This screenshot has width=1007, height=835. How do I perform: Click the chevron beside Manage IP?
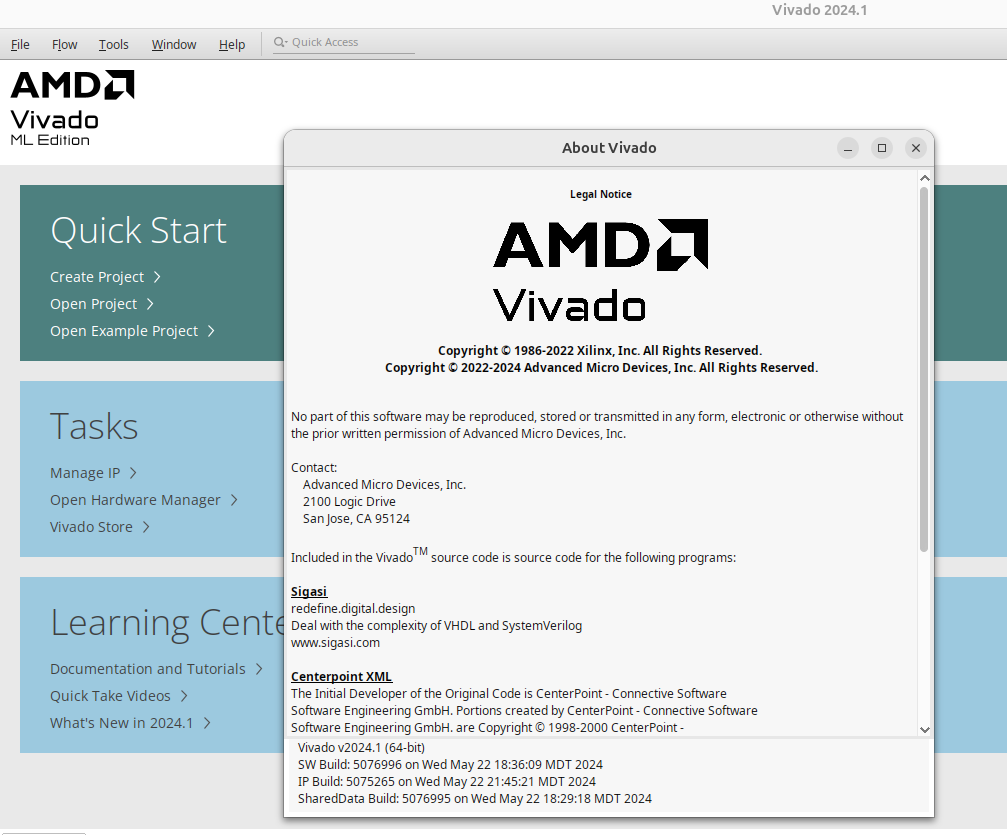point(133,473)
